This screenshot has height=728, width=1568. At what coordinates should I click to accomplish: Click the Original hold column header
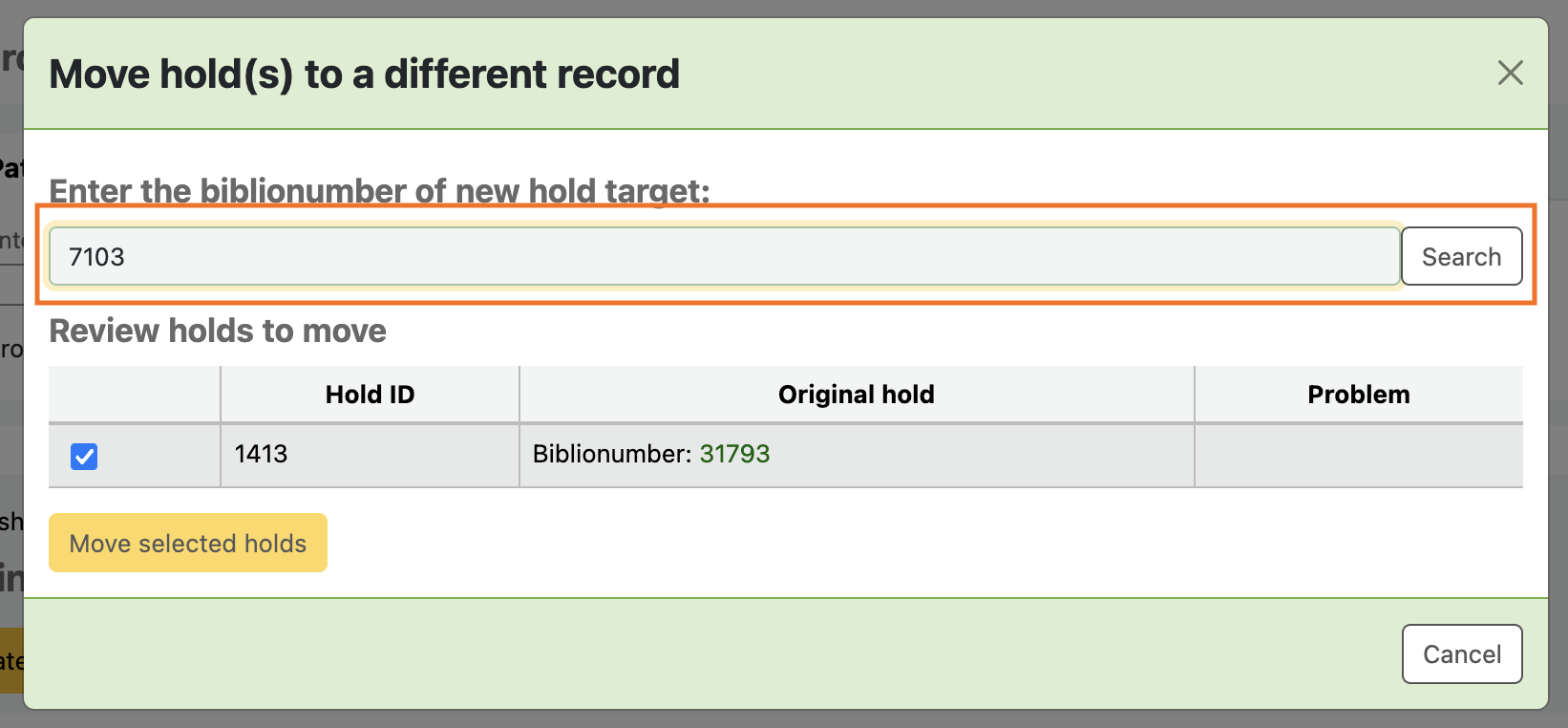pyautogui.click(x=856, y=395)
